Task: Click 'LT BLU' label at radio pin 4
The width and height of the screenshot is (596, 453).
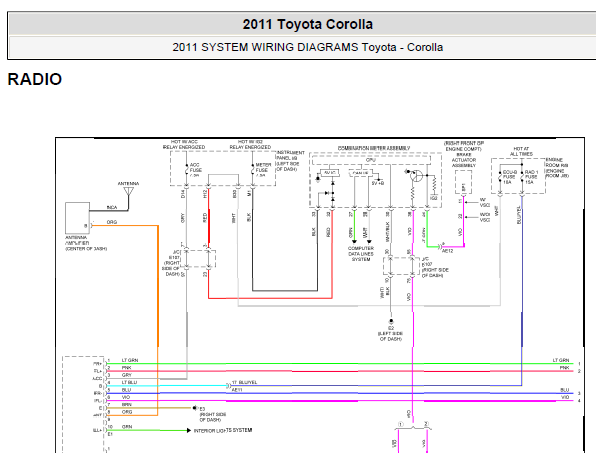Action: pos(129,382)
